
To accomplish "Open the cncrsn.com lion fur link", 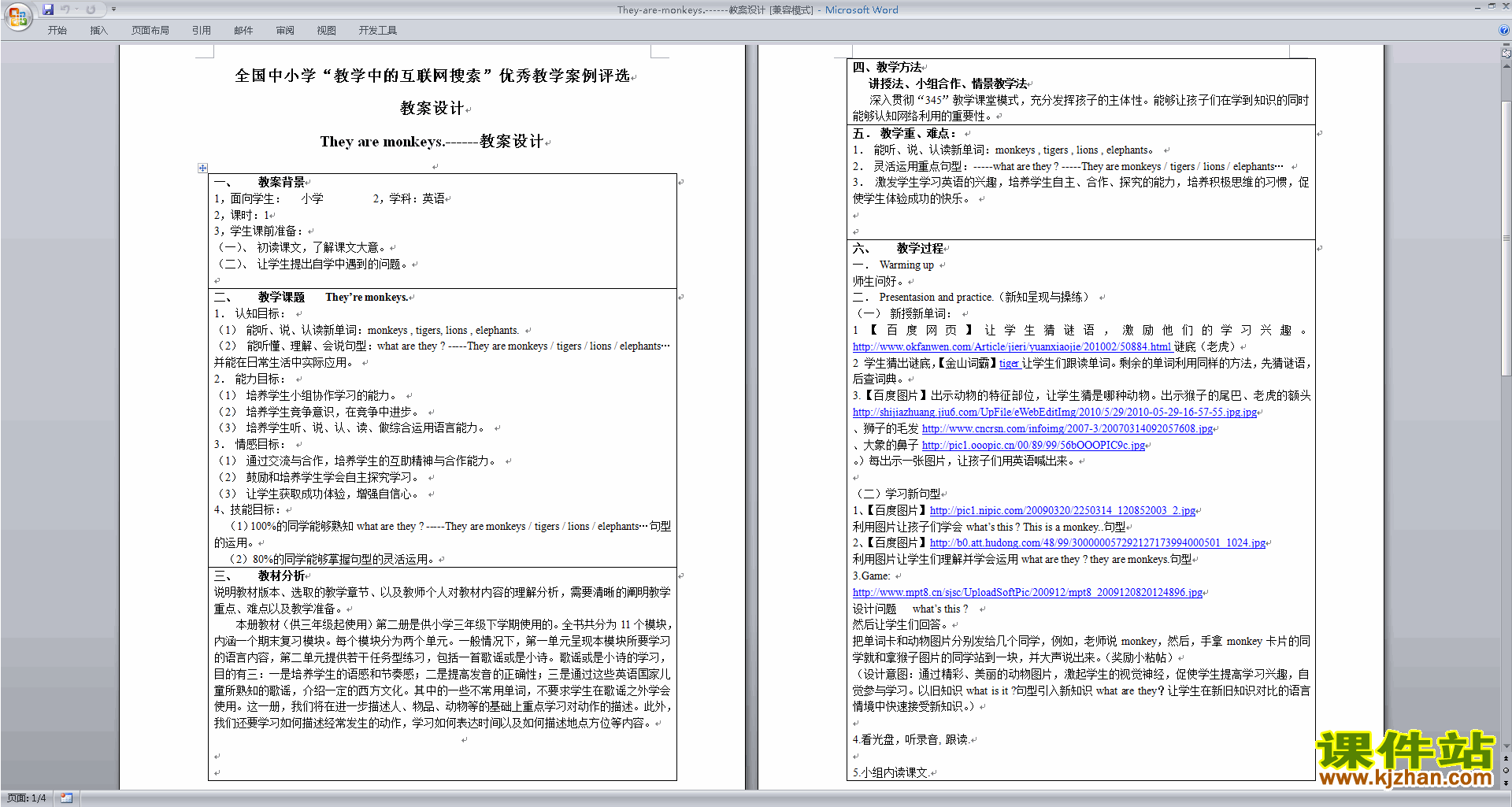I will (x=1067, y=428).
